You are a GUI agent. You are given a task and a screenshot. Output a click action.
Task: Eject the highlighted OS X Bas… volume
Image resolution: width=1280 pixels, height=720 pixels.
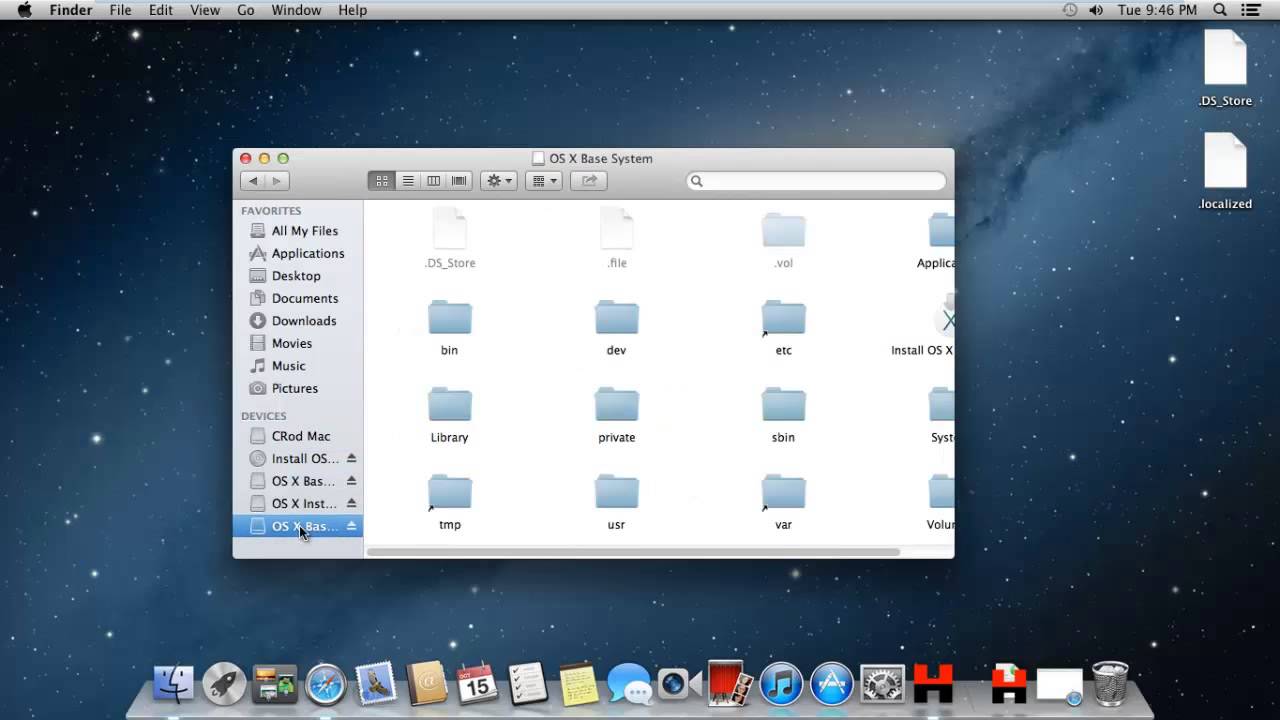point(351,526)
